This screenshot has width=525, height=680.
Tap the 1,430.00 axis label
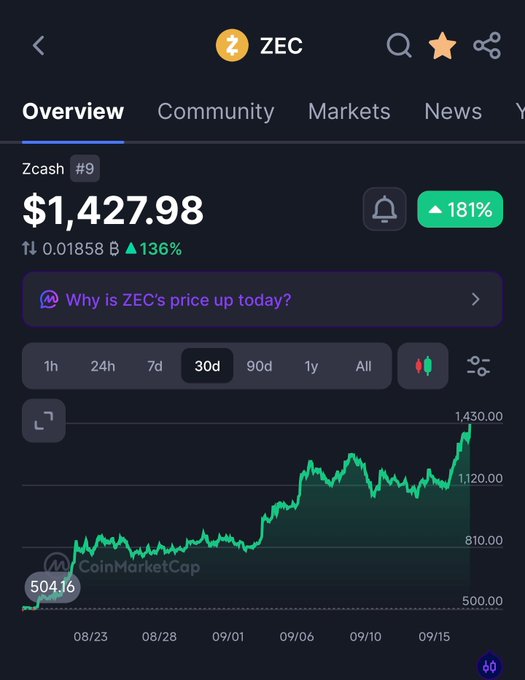(479, 416)
